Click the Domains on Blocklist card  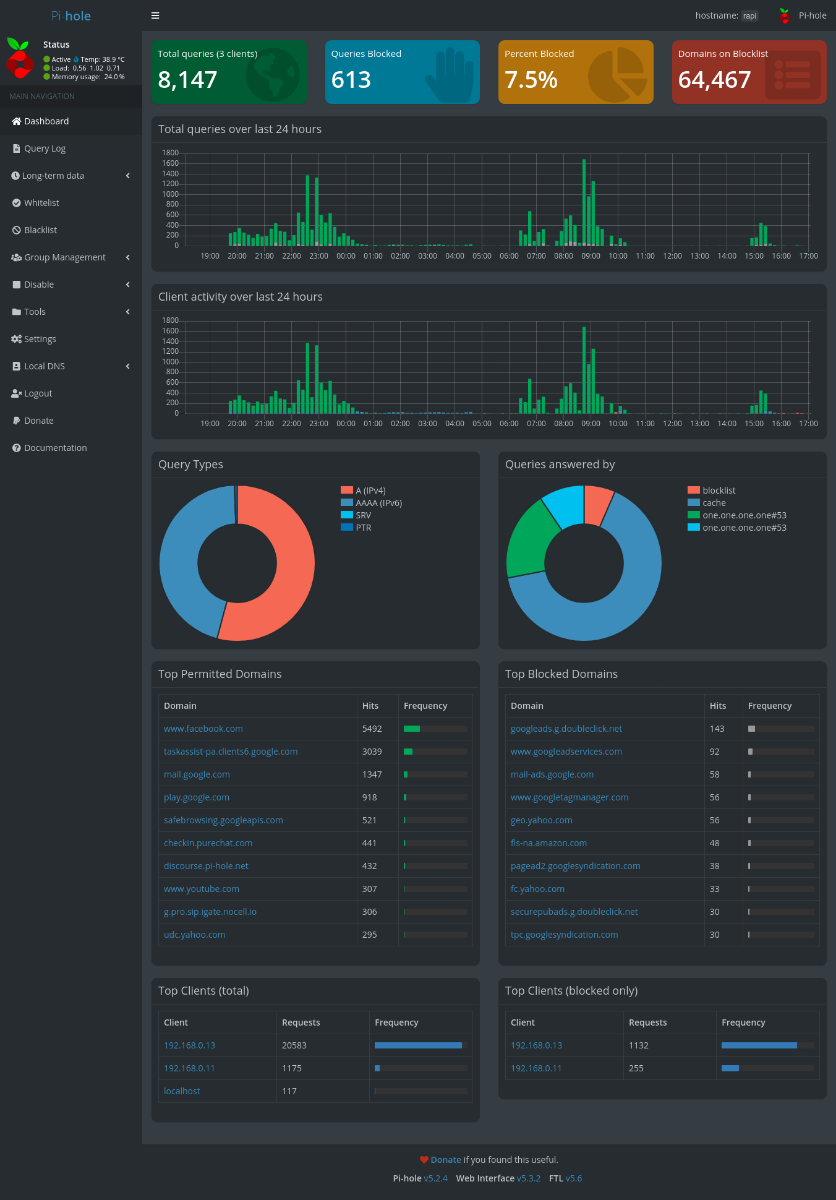749,72
